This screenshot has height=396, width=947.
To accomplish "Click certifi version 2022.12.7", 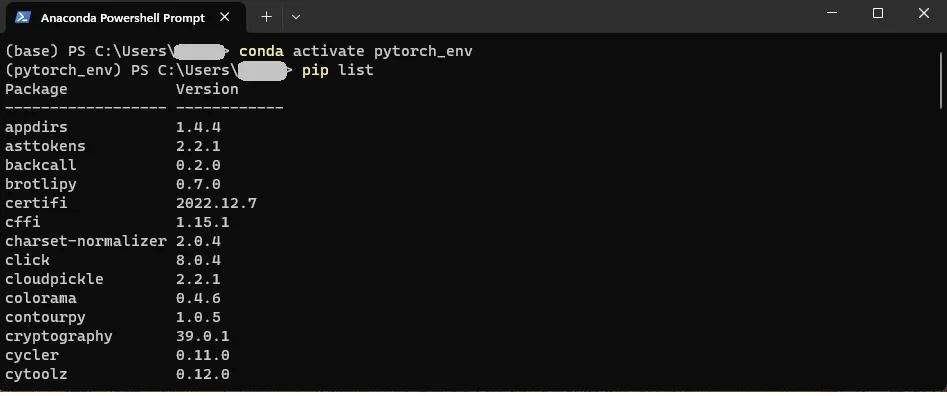I will click(x=216, y=203).
